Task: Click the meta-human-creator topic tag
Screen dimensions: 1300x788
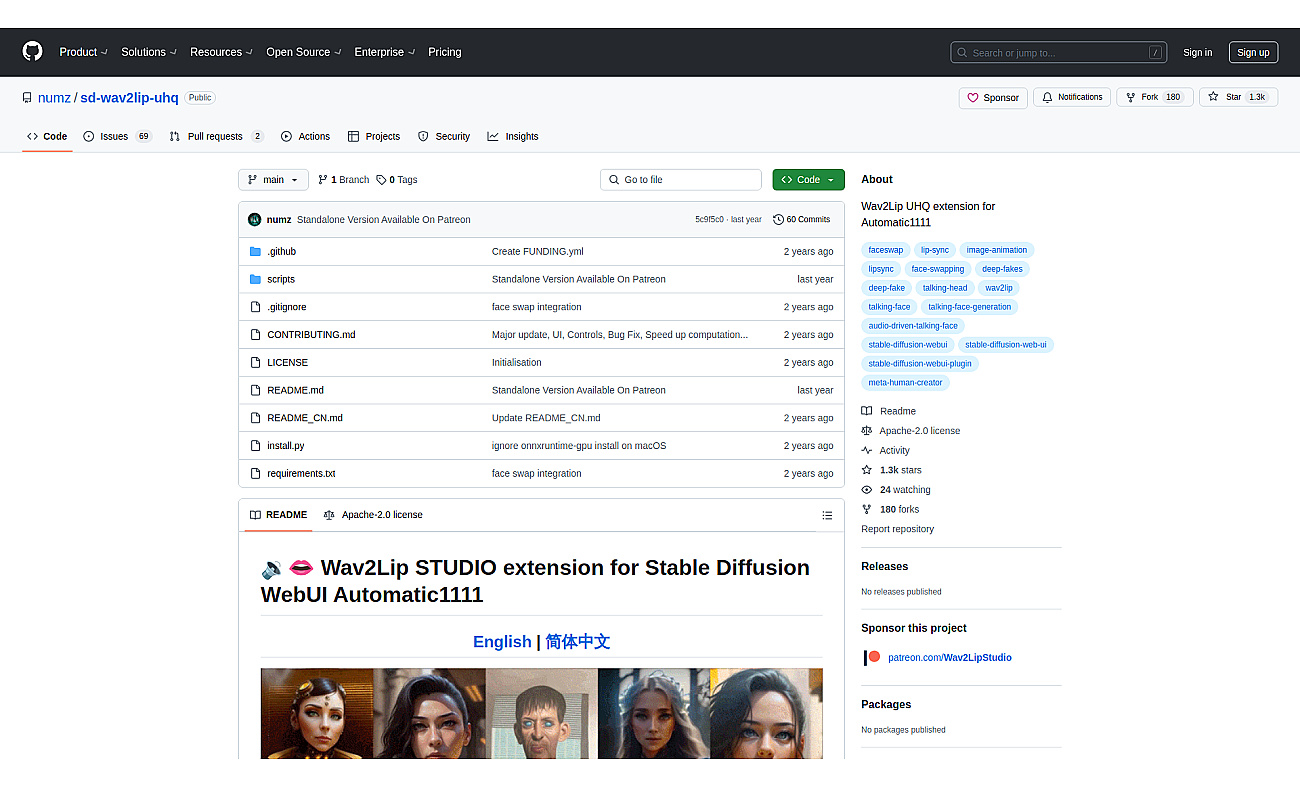Action: tap(905, 383)
